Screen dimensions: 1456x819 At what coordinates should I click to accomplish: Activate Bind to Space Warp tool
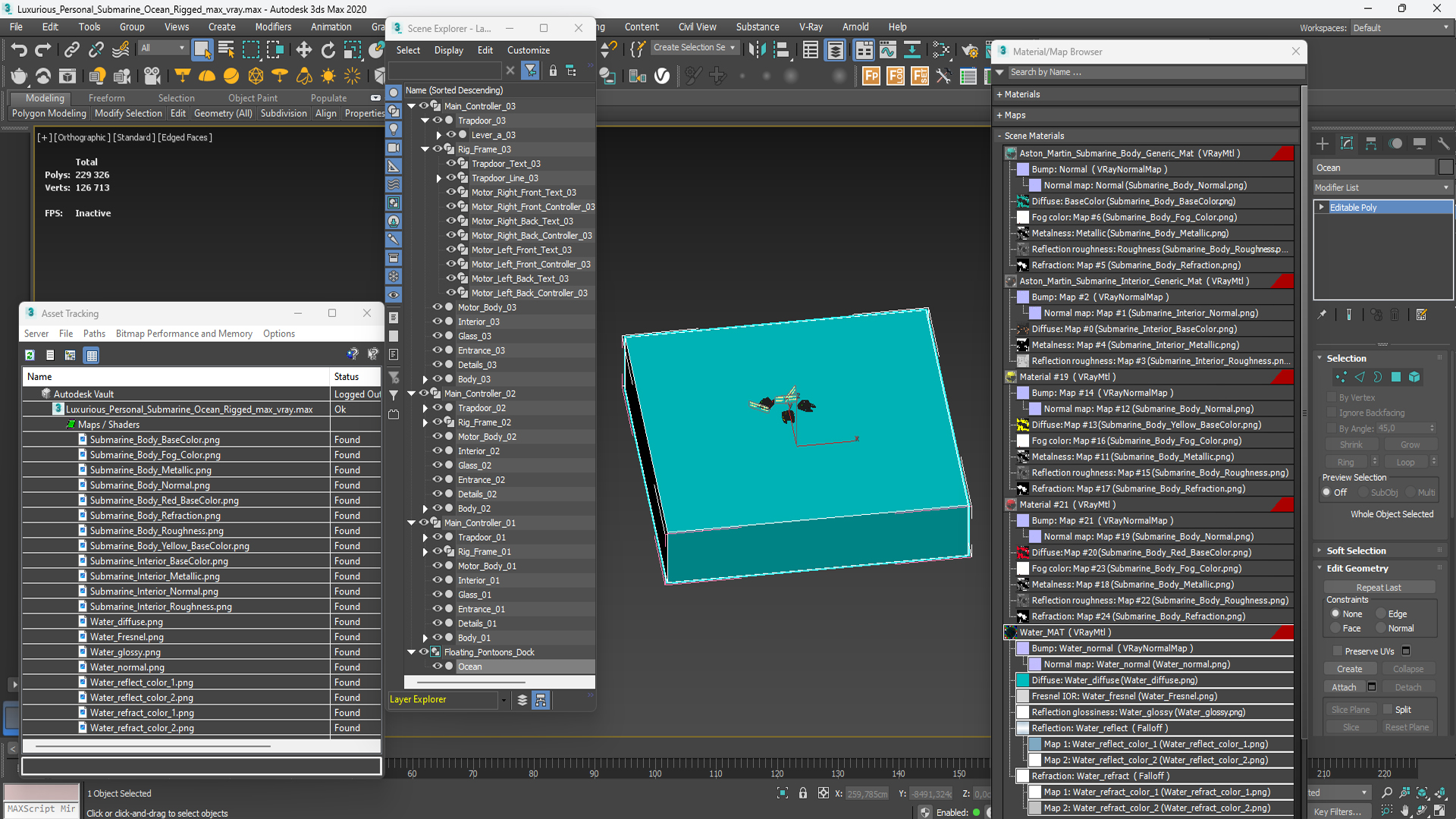pyautogui.click(x=121, y=50)
